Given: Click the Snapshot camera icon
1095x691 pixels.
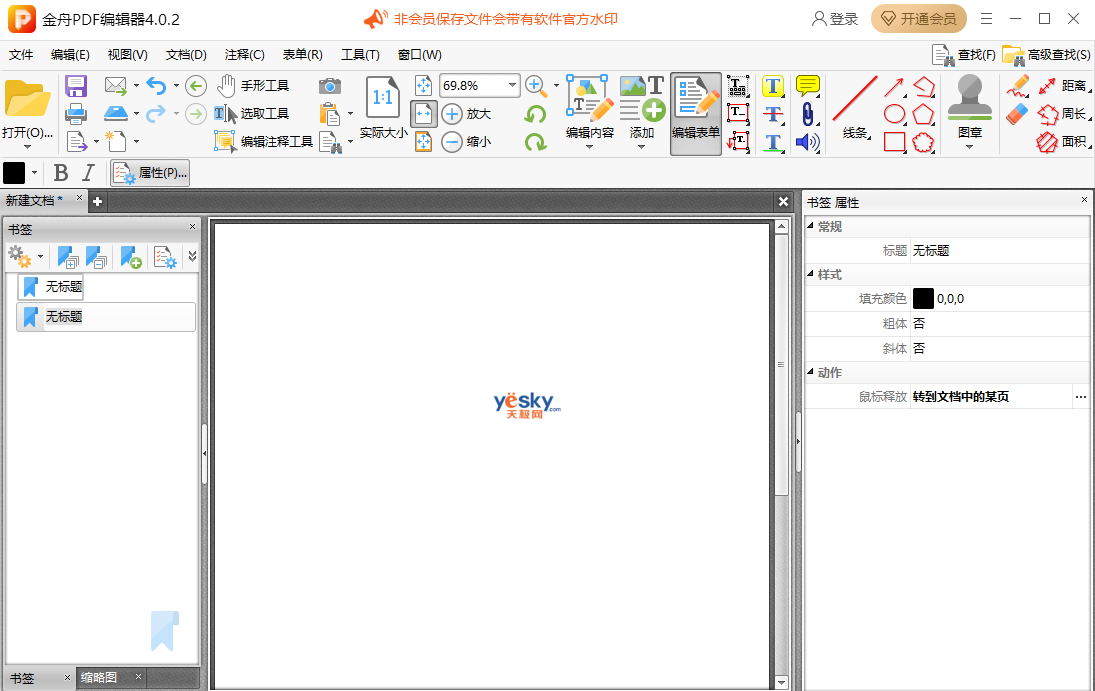Looking at the screenshot, I should tap(330, 86).
